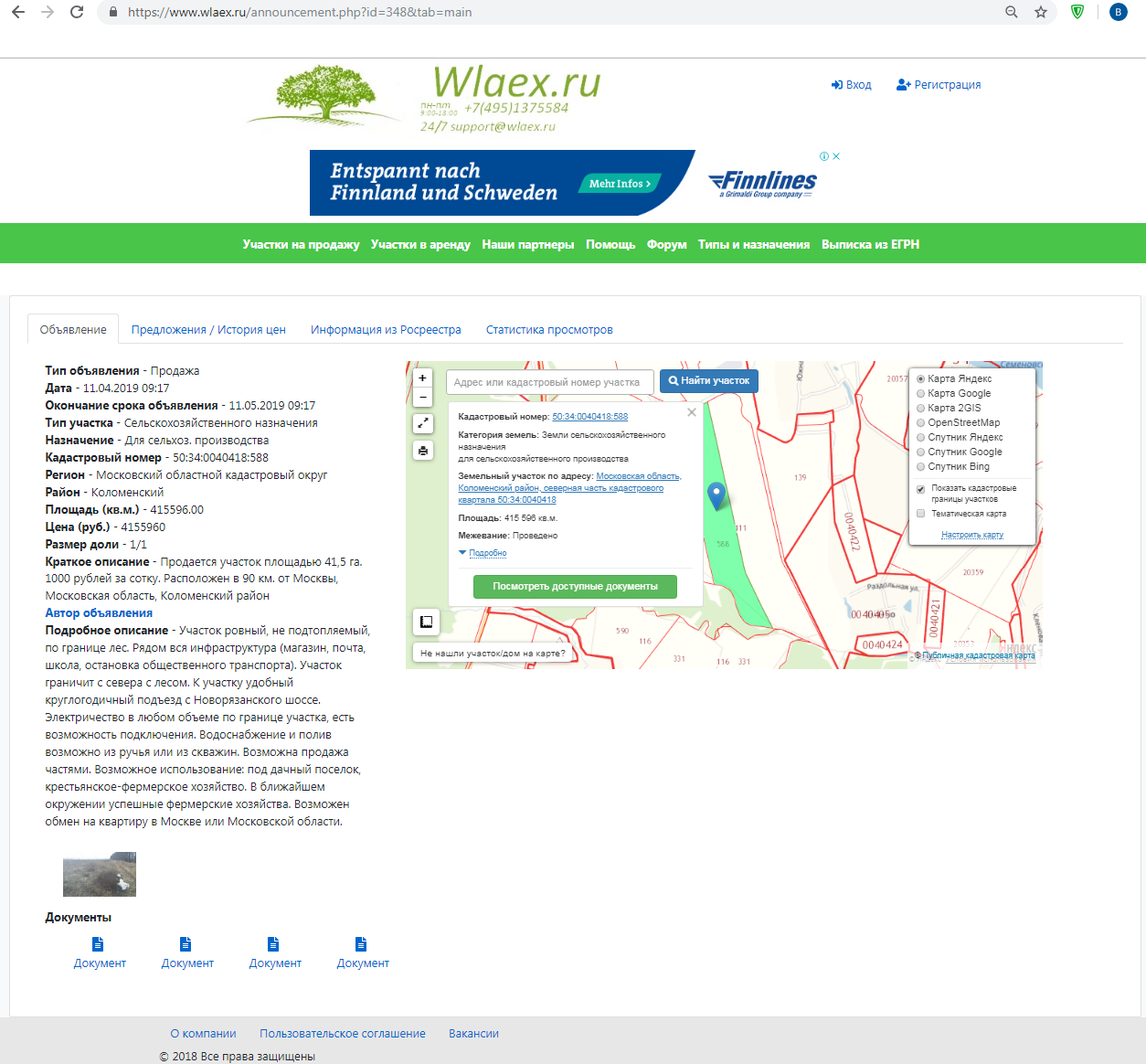Open Публичная кадастровая карта link
This screenshot has width=1146, height=1064.
coord(979,655)
